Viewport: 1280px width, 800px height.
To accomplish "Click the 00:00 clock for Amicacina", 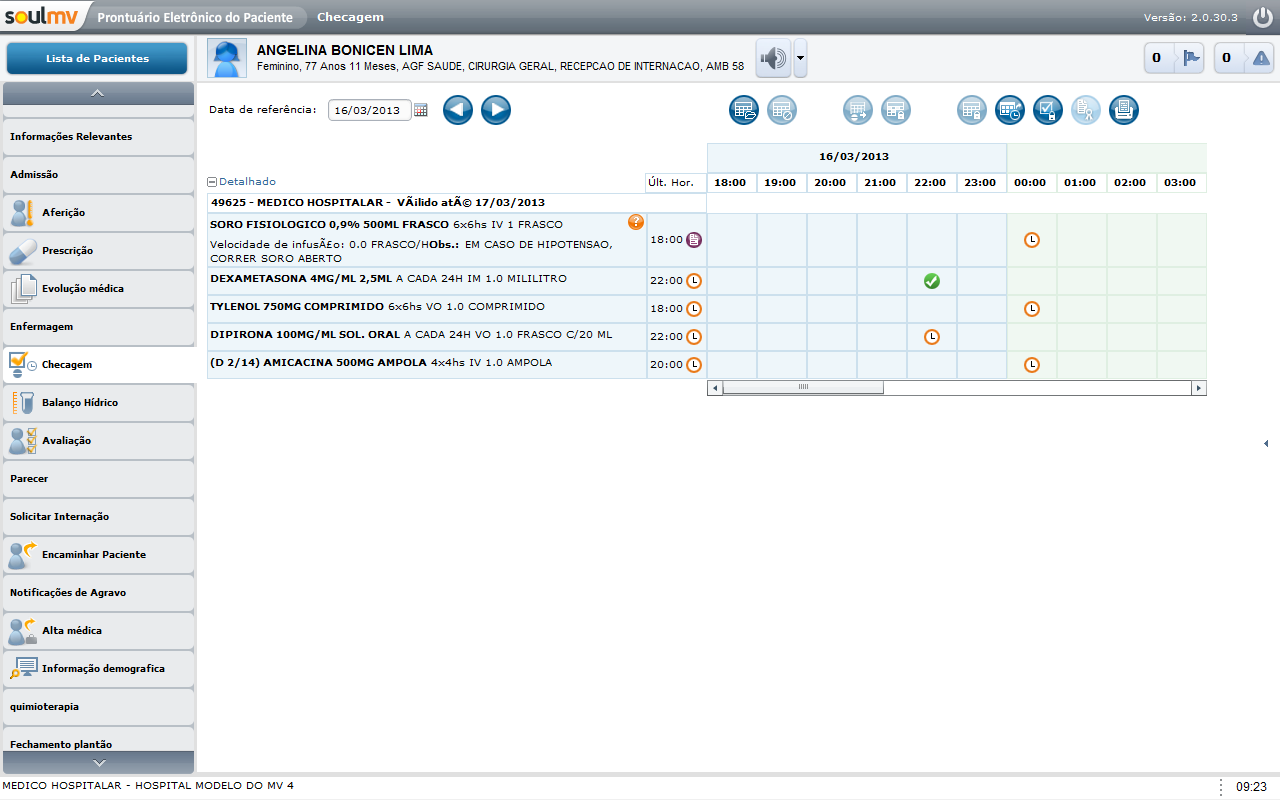I will [1032, 365].
